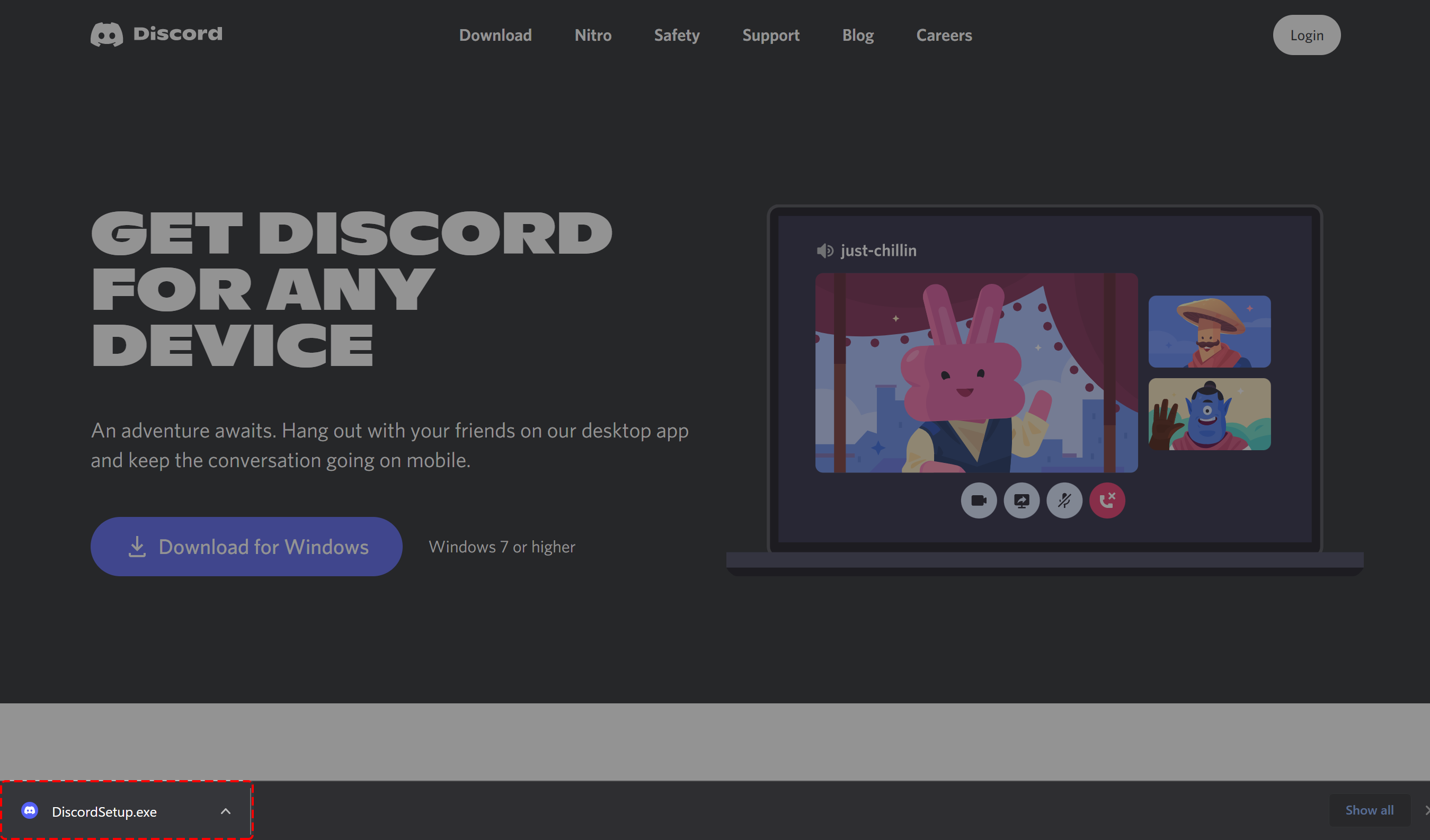This screenshot has height=840, width=1430.
Task: Open the Download nav menu item
Action: [x=495, y=35]
